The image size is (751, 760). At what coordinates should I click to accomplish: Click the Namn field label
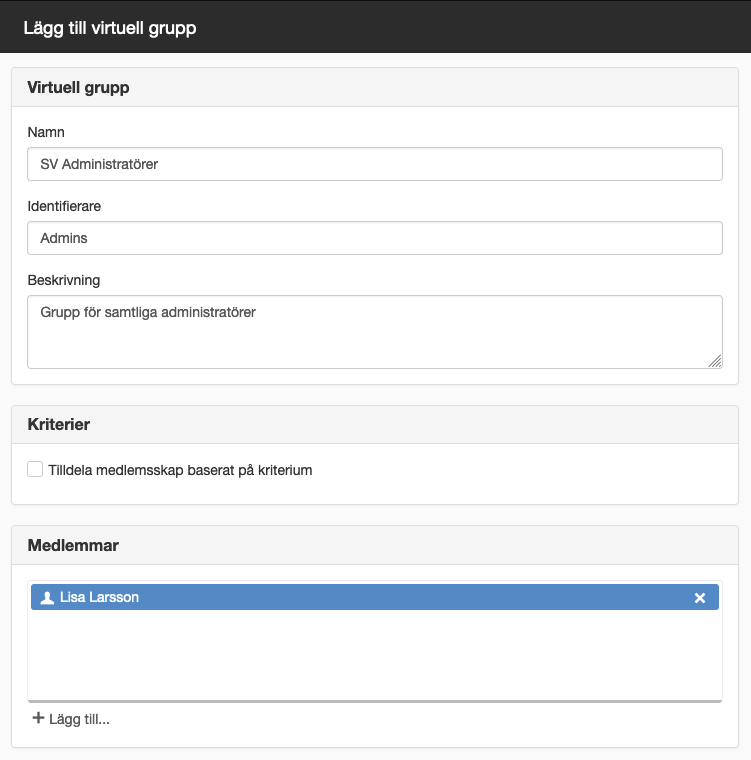click(46, 132)
